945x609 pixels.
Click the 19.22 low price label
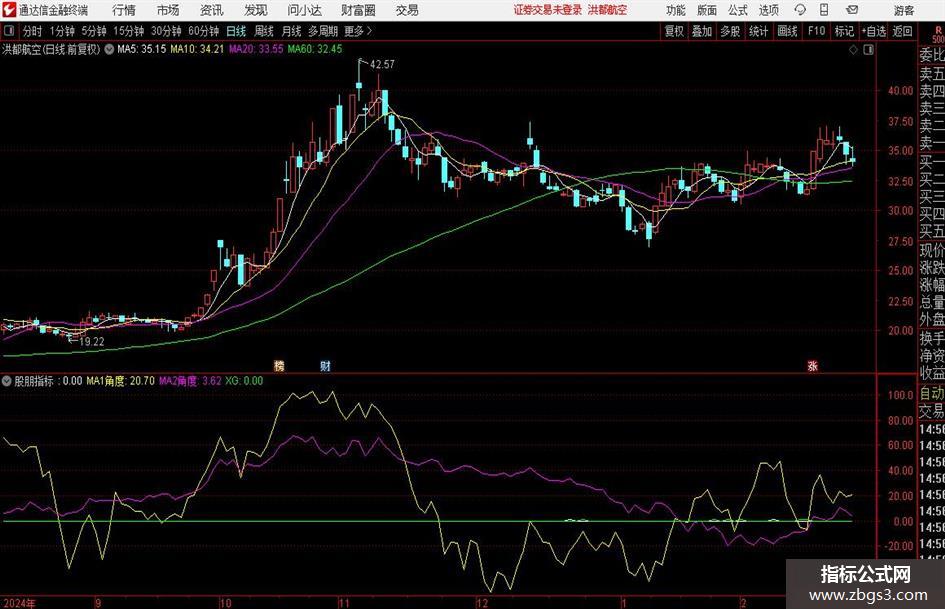[92, 341]
